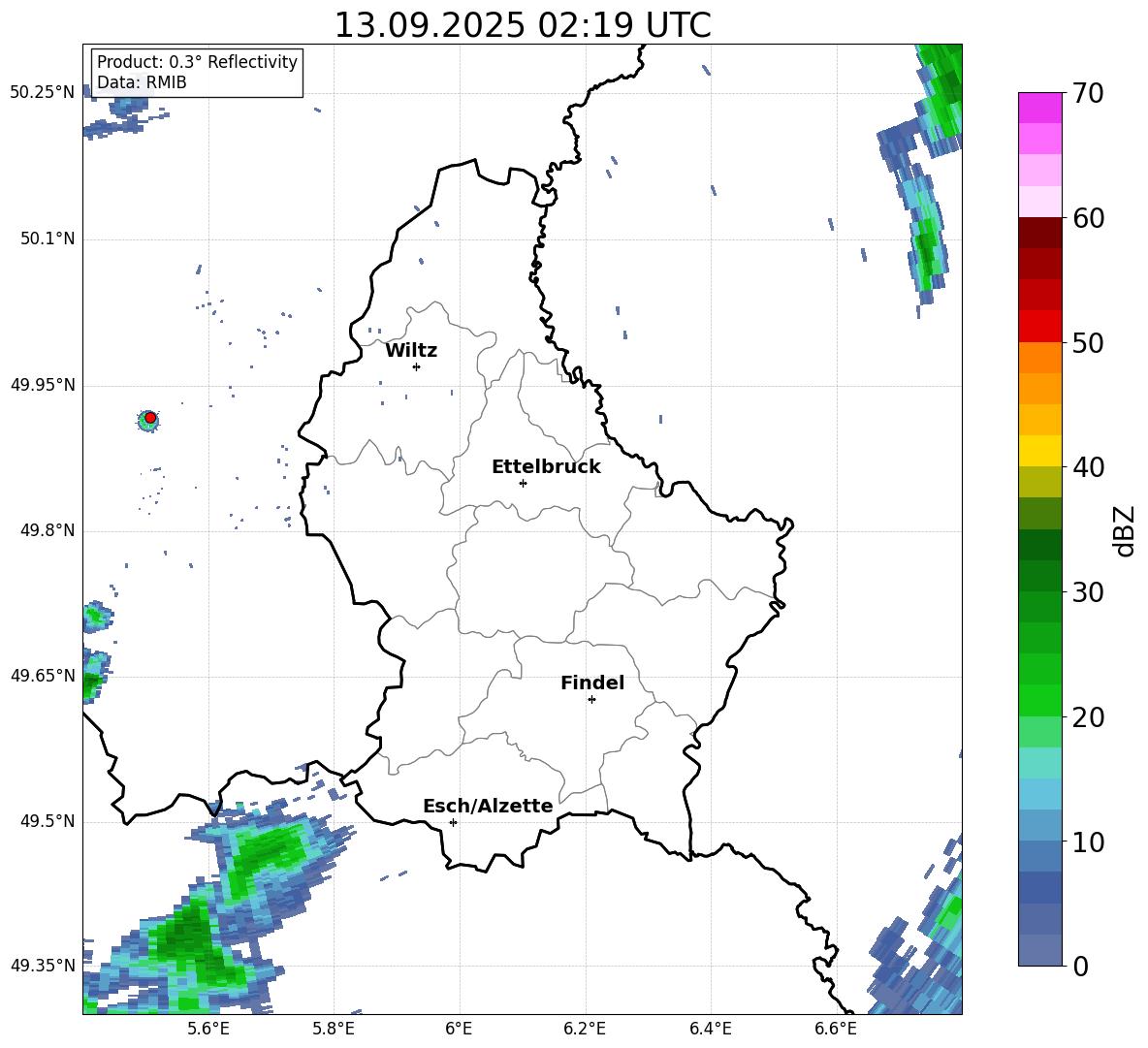Image resolution: width=1148 pixels, height=1048 pixels.
Task: Click the 50.1°N latitude label
Action: click(x=48, y=239)
